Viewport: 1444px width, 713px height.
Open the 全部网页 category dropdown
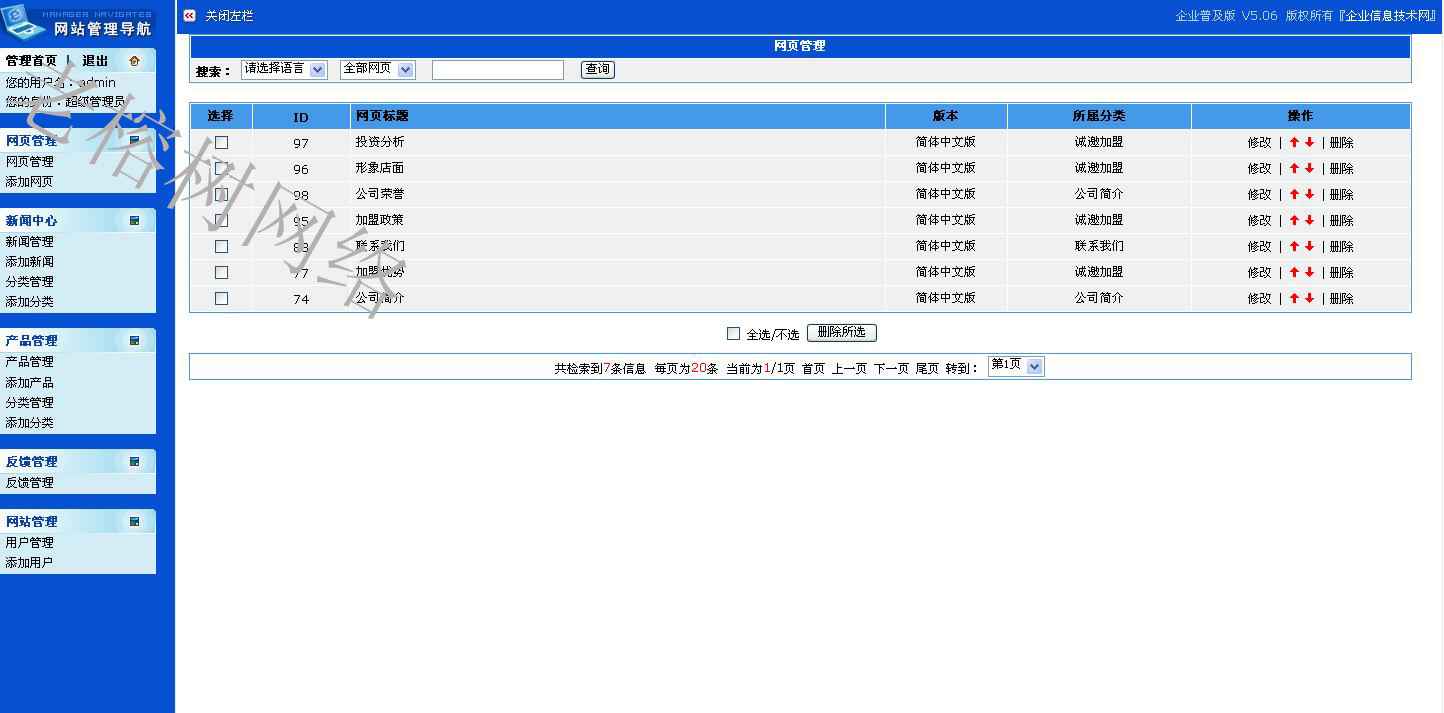(x=377, y=69)
